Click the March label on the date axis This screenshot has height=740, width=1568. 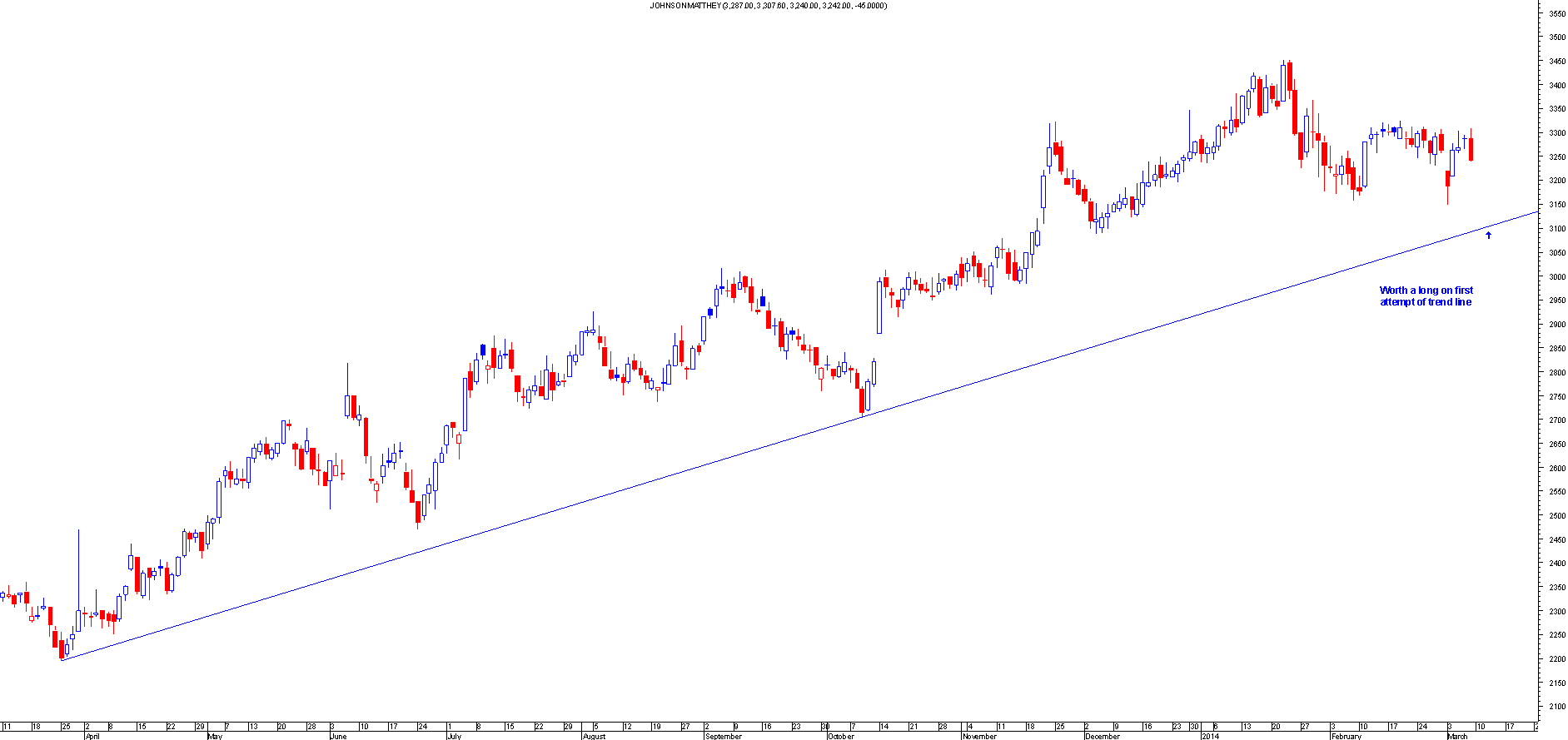(x=1457, y=736)
